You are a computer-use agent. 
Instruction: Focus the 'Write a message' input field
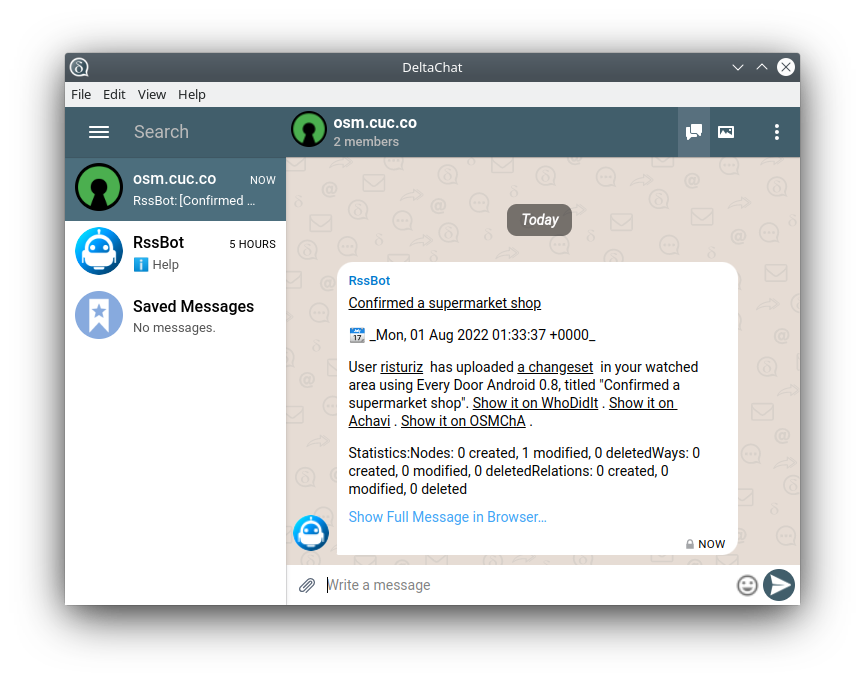click(x=525, y=585)
